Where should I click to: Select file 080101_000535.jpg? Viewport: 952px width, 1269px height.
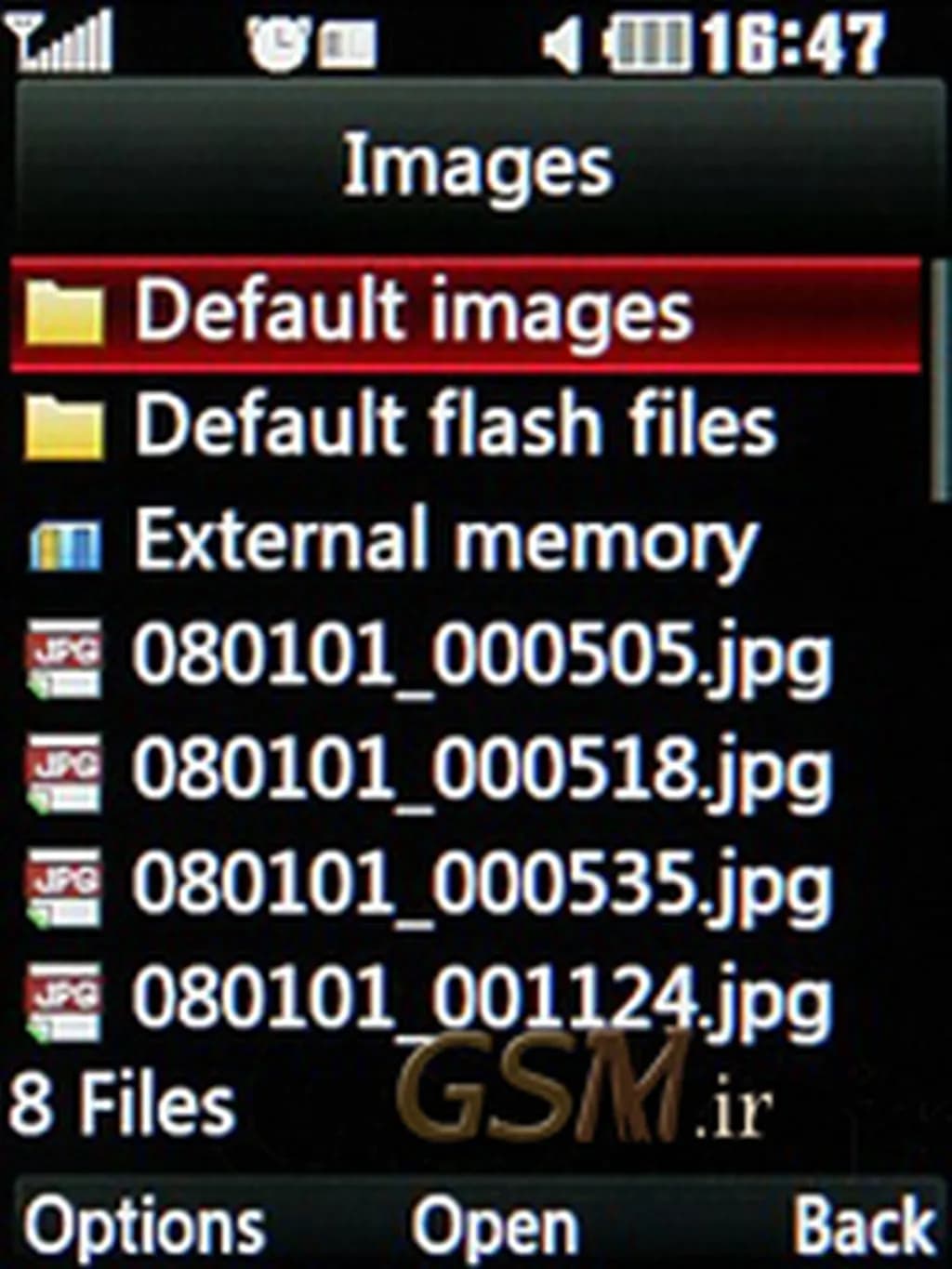(x=467, y=887)
